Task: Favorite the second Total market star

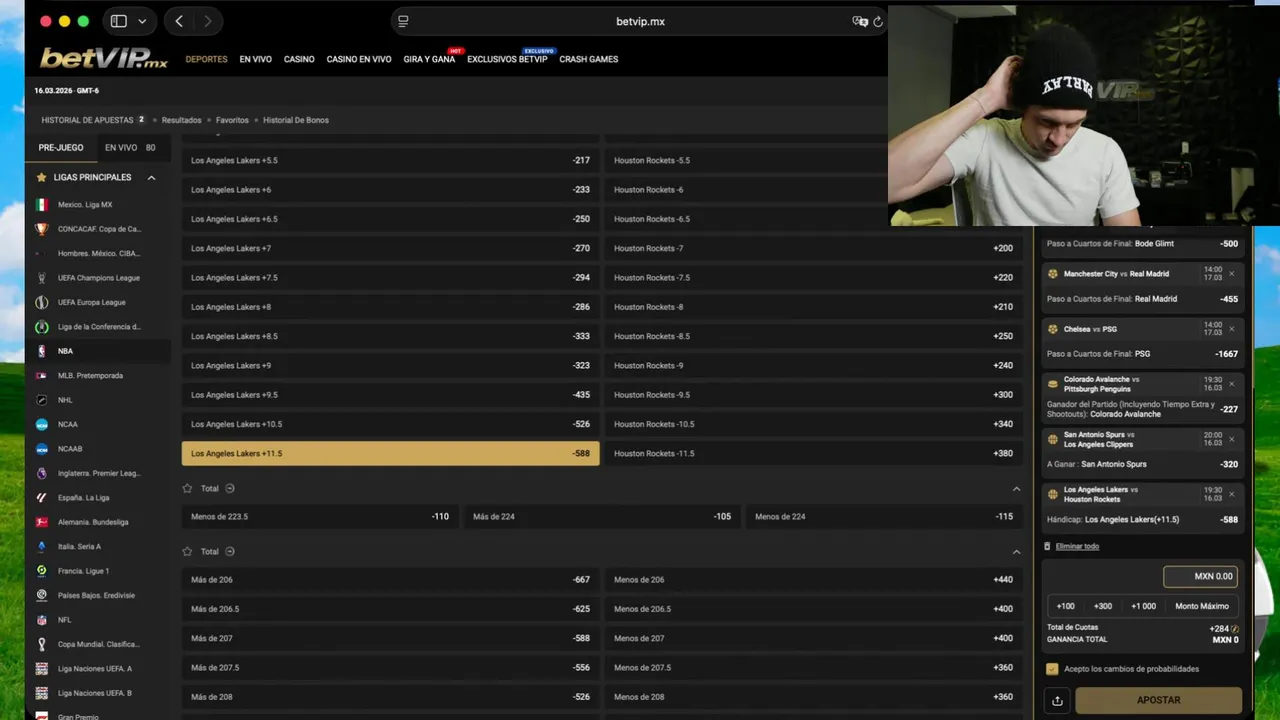Action: [187, 552]
